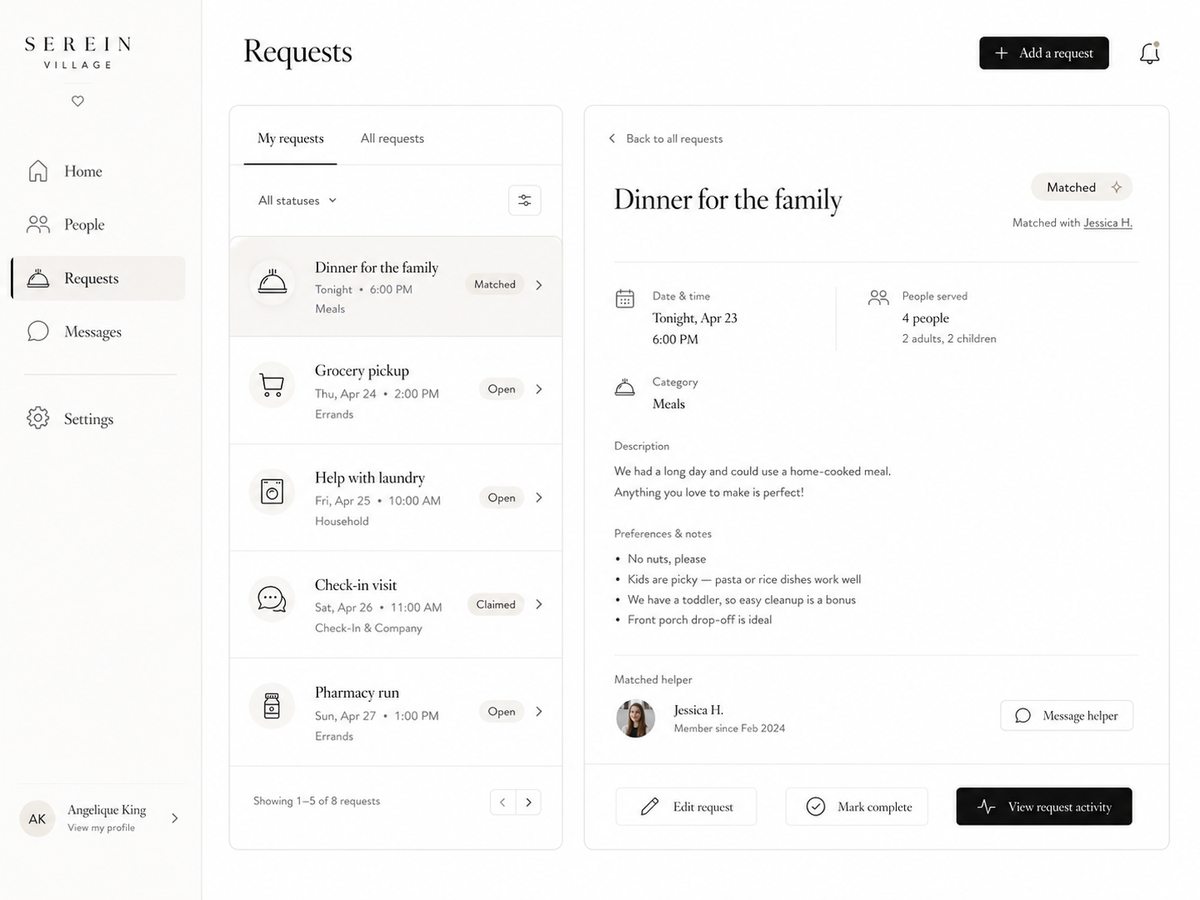1200x900 pixels.
Task: Go back to all requests
Action: [x=665, y=139]
